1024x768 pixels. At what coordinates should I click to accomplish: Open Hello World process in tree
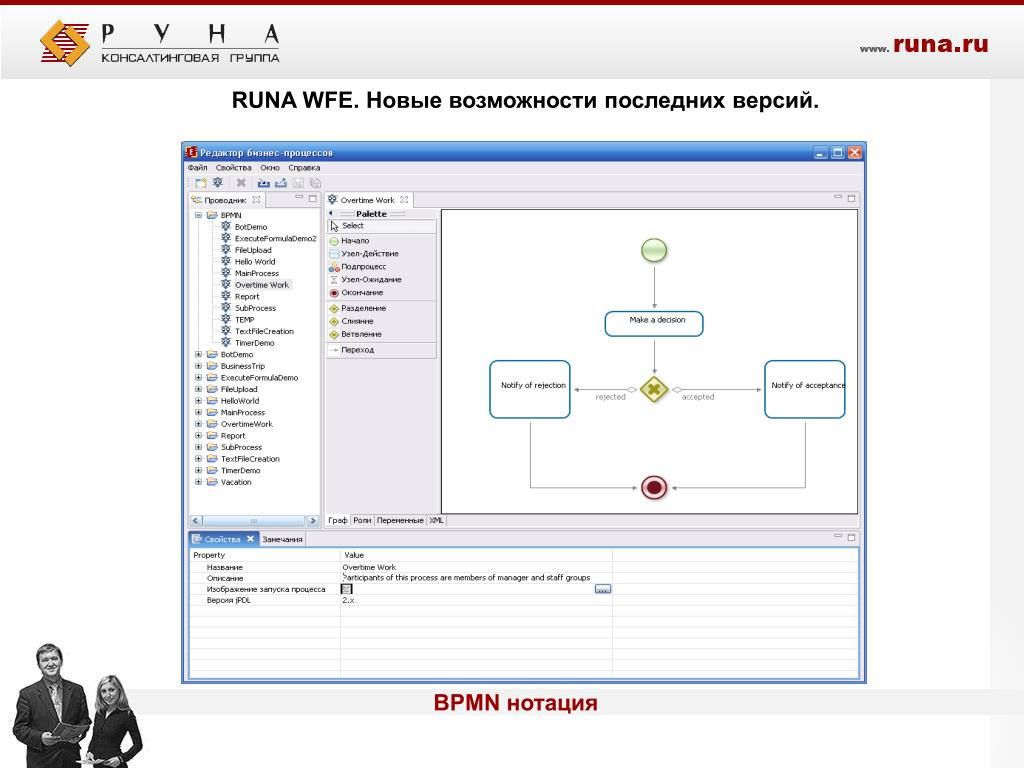click(255, 262)
